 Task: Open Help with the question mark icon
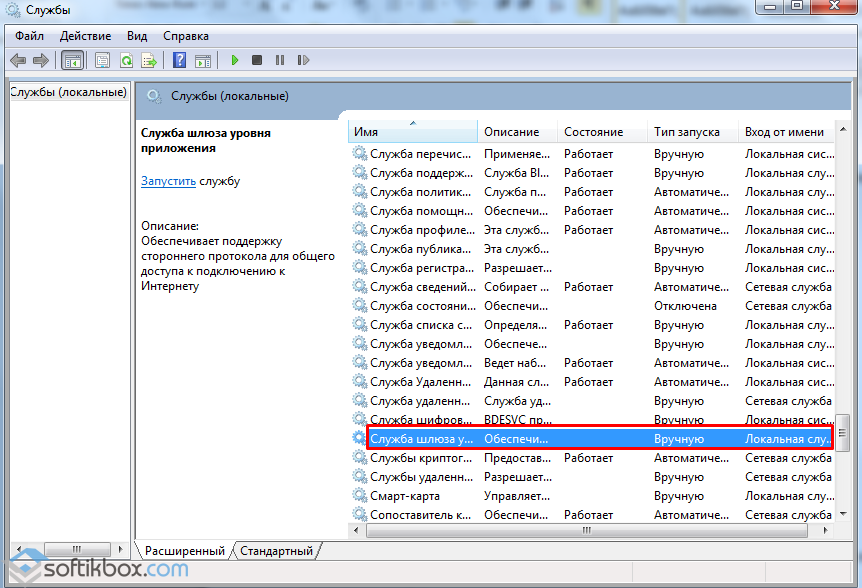(x=180, y=61)
